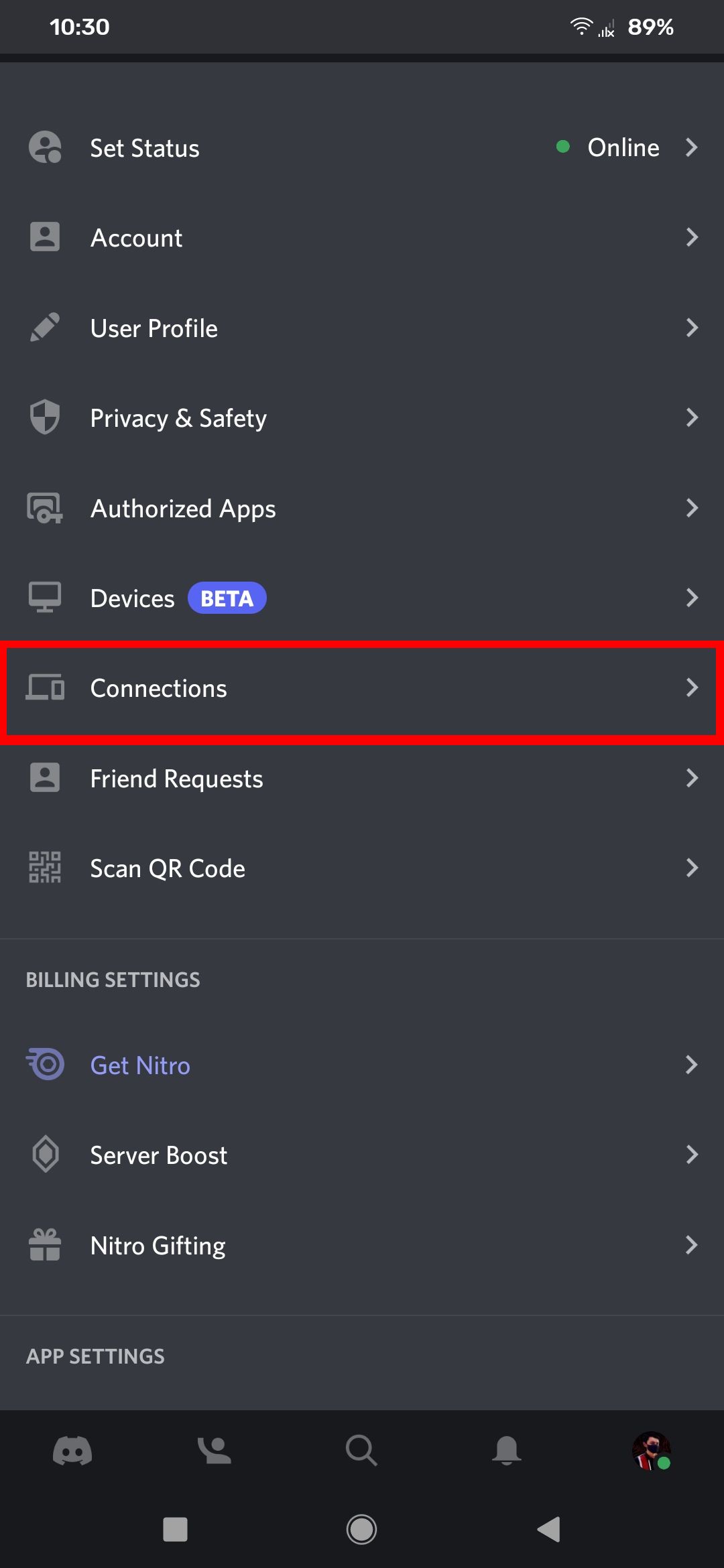Open the Friend Requests entry
The image size is (724, 1568).
pos(176,779)
